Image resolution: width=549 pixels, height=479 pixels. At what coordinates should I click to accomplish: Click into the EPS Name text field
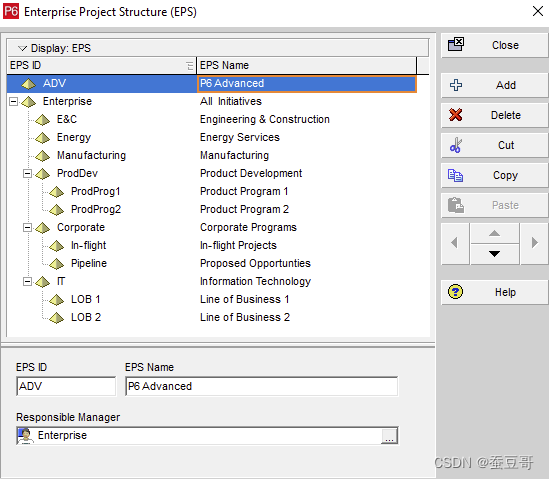pyautogui.click(x=261, y=386)
